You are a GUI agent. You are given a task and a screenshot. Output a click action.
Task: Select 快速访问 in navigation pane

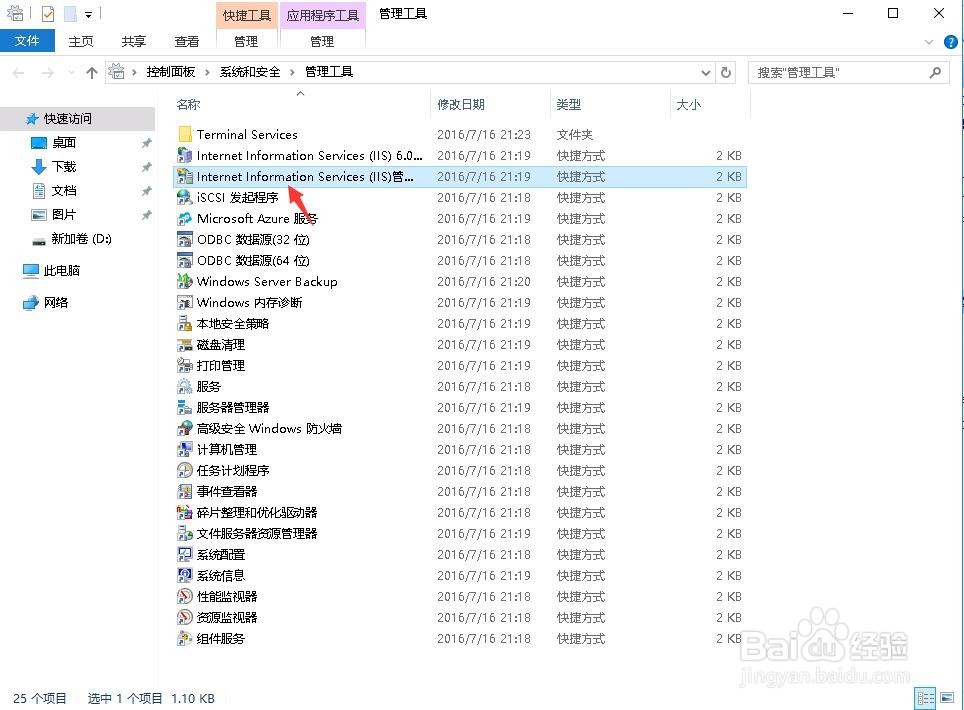point(77,119)
